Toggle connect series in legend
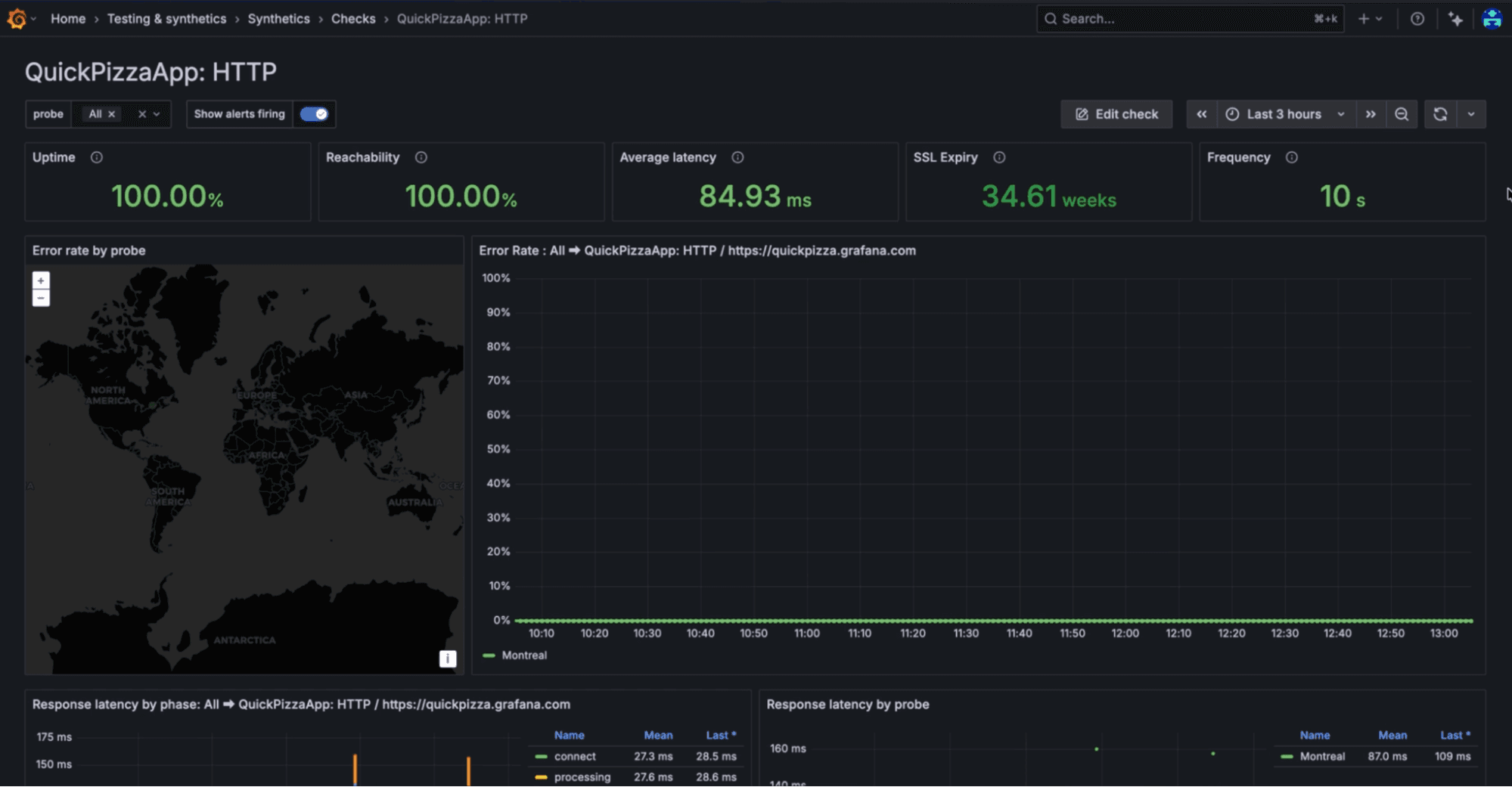 click(575, 756)
